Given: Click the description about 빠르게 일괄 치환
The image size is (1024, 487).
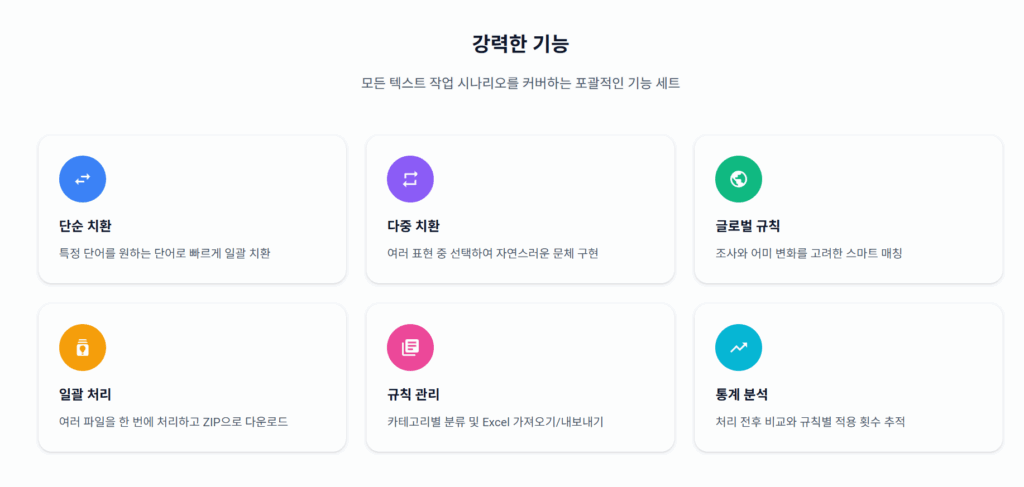Looking at the screenshot, I should click(165, 254).
